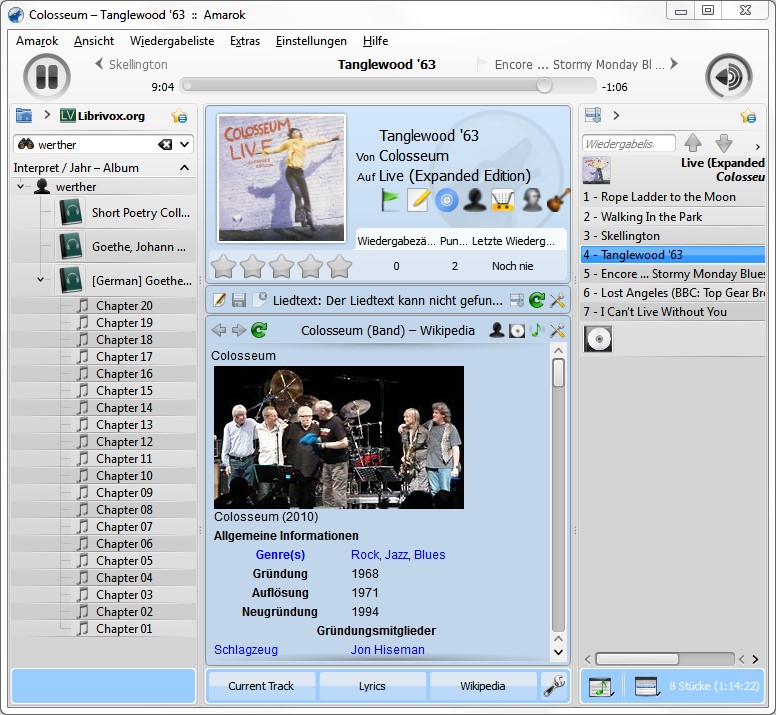Reload the Wikipedia applet page
Image resolution: width=776 pixels, height=715 pixels.
coord(259,330)
